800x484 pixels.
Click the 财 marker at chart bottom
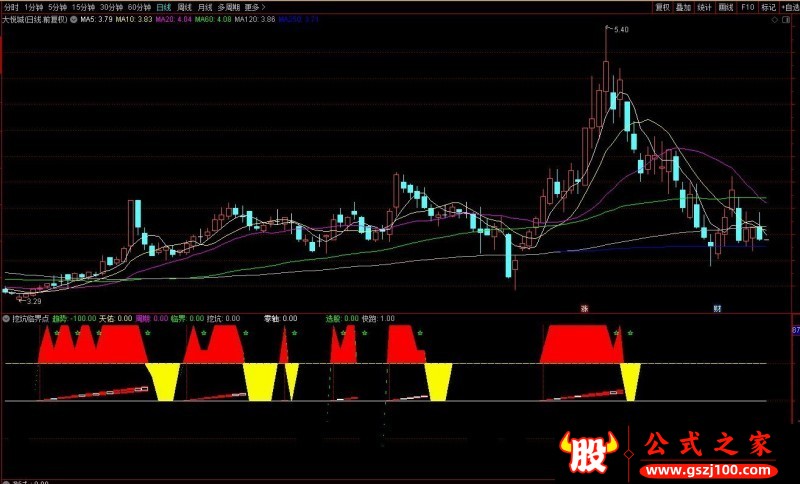717,309
